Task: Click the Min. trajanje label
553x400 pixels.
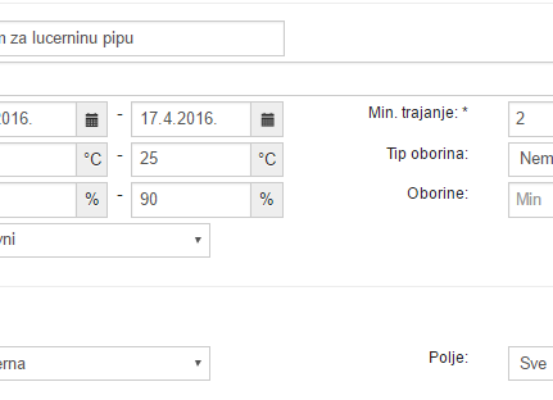Action: coord(418,113)
